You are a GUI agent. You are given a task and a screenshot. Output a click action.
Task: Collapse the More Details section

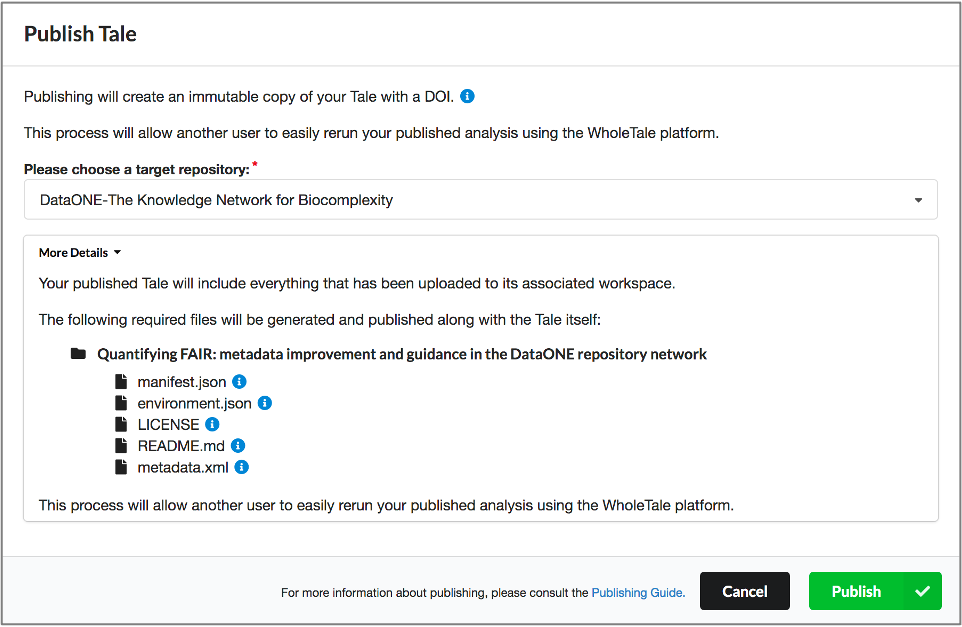tap(80, 253)
